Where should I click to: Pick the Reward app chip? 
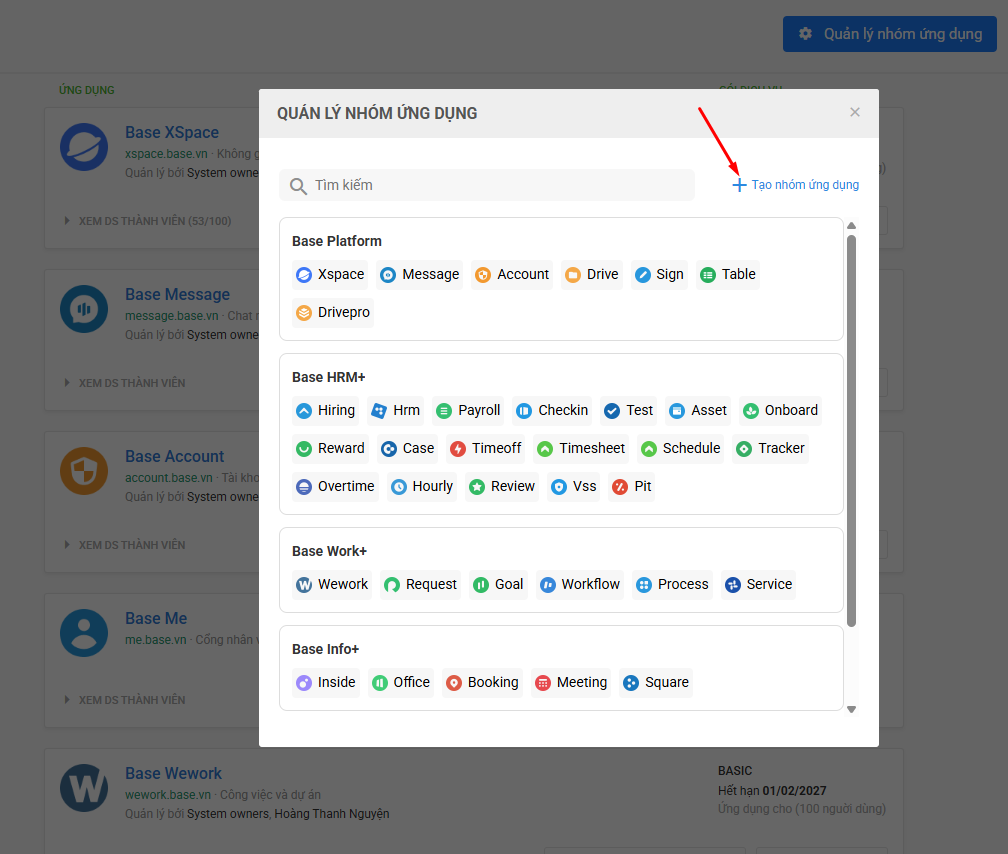330,448
